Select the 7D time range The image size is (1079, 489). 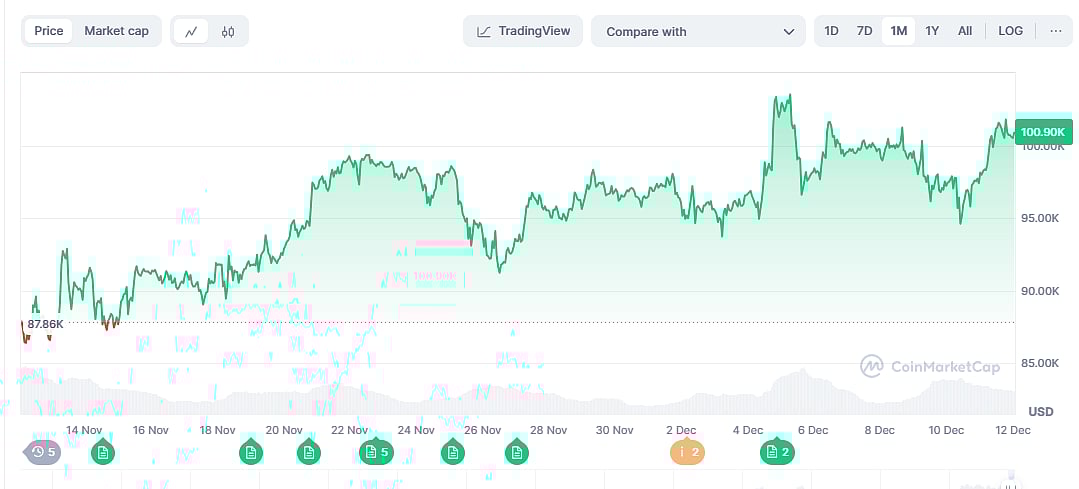pos(864,31)
